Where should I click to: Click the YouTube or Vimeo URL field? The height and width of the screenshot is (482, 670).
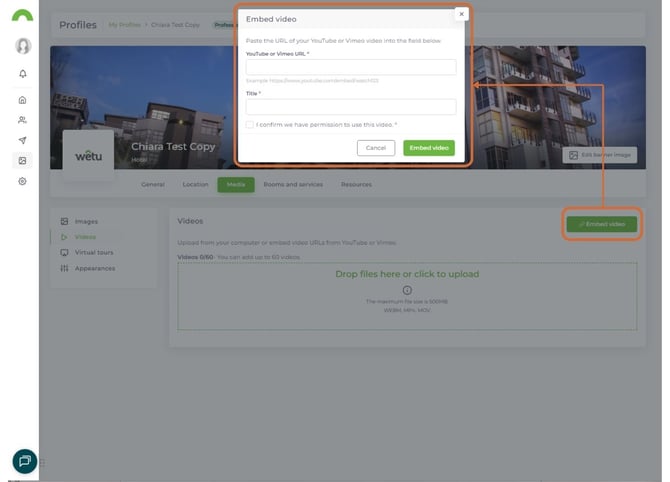[x=350, y=67]
